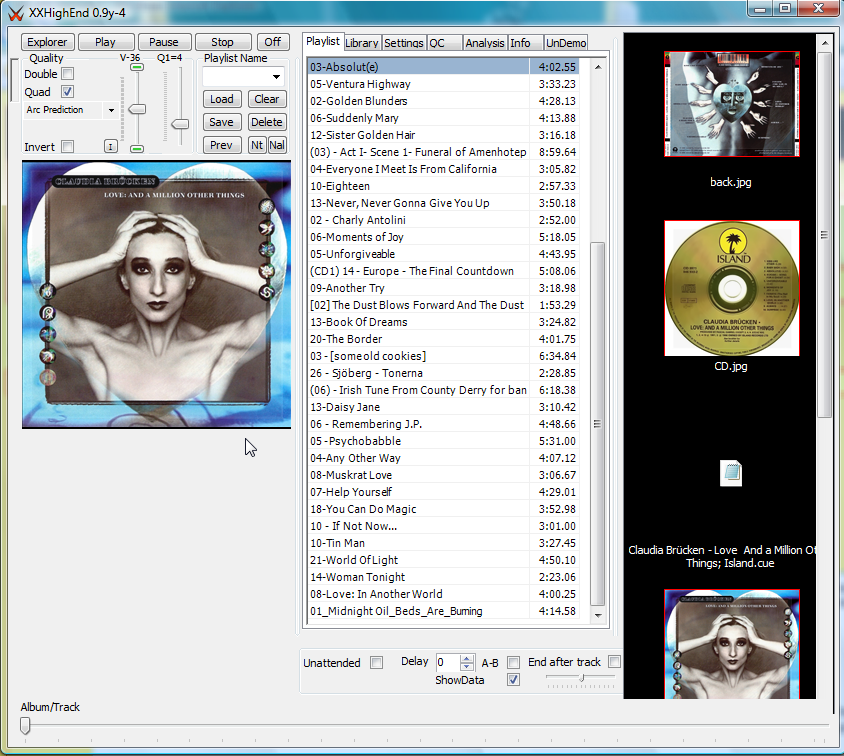Toggle the Unattended checkbox
This screenshot has width=844, height=756.
coord(377,662)
